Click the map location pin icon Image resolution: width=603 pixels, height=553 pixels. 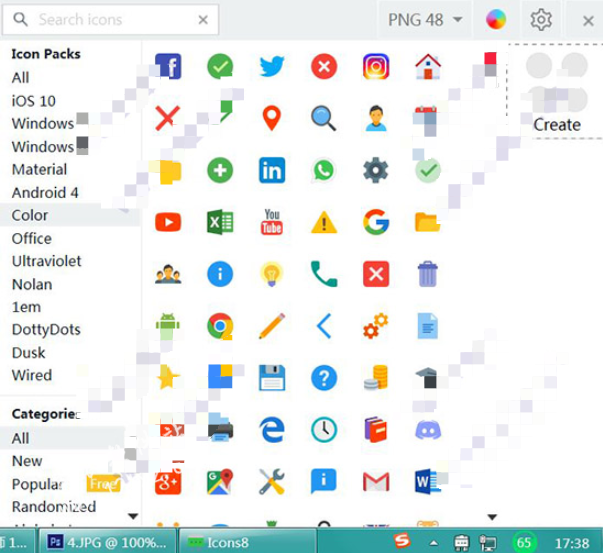click(x=272, y=118)
